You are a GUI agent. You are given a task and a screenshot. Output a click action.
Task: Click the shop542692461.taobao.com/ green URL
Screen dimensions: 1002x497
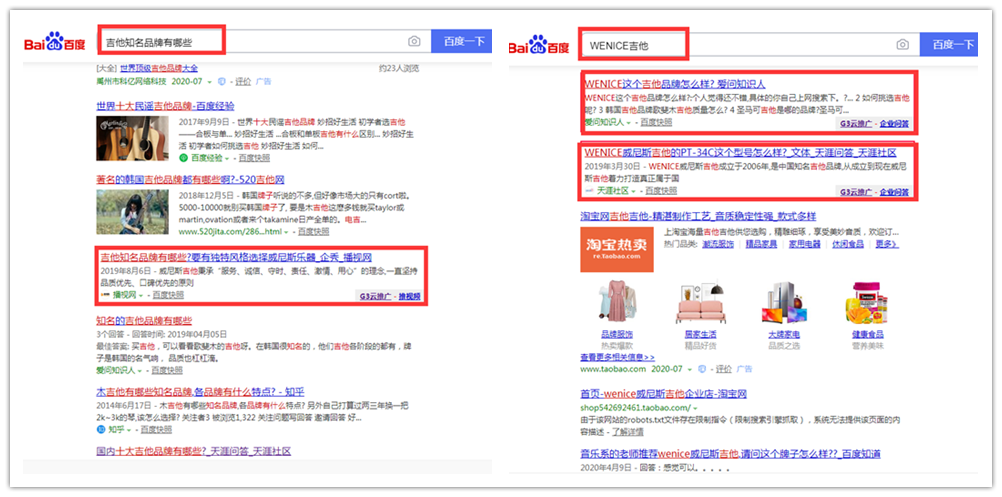tap(635, 408)
